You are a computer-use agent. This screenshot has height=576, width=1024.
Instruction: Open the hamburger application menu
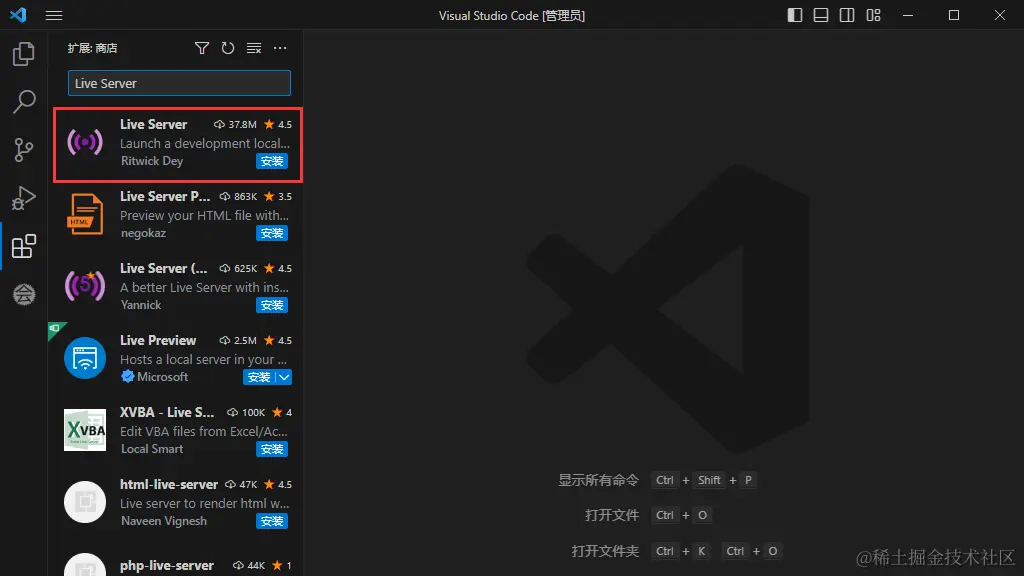click(x=54, y=15)
